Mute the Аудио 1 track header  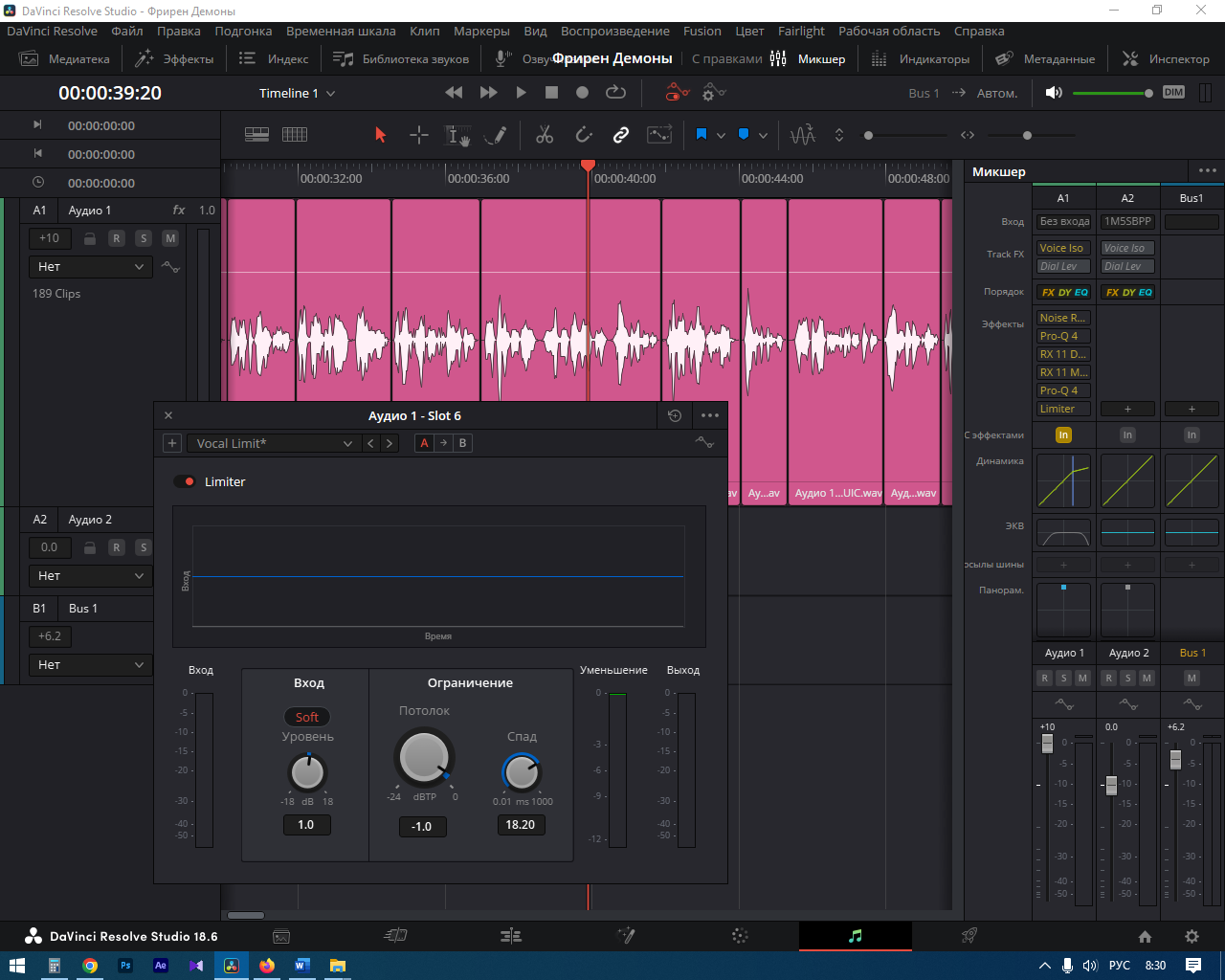170,238
